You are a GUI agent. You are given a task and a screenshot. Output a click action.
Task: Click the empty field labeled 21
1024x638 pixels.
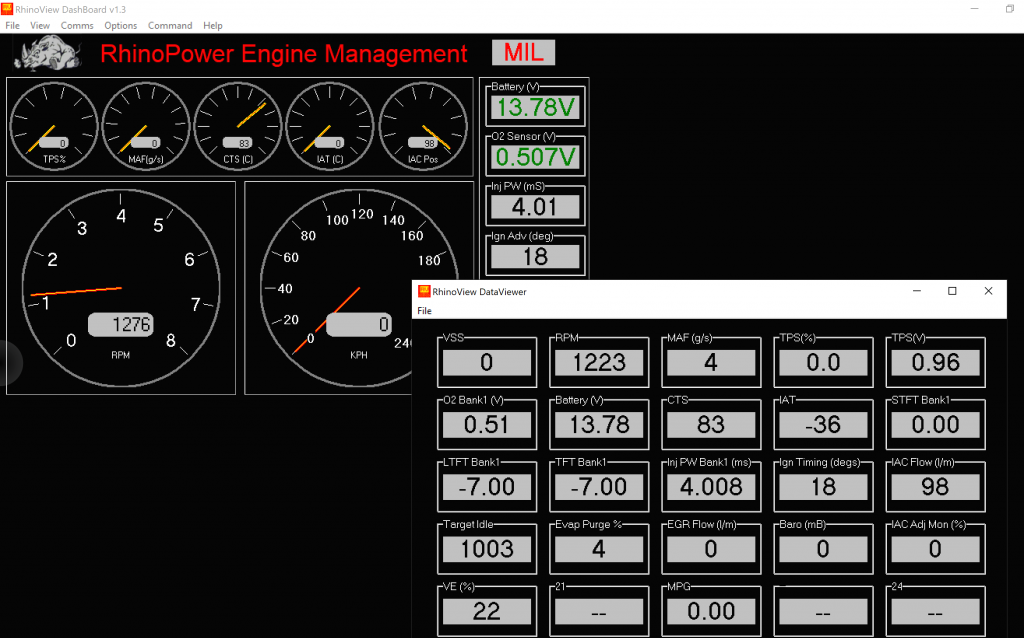tap(599, 611)
